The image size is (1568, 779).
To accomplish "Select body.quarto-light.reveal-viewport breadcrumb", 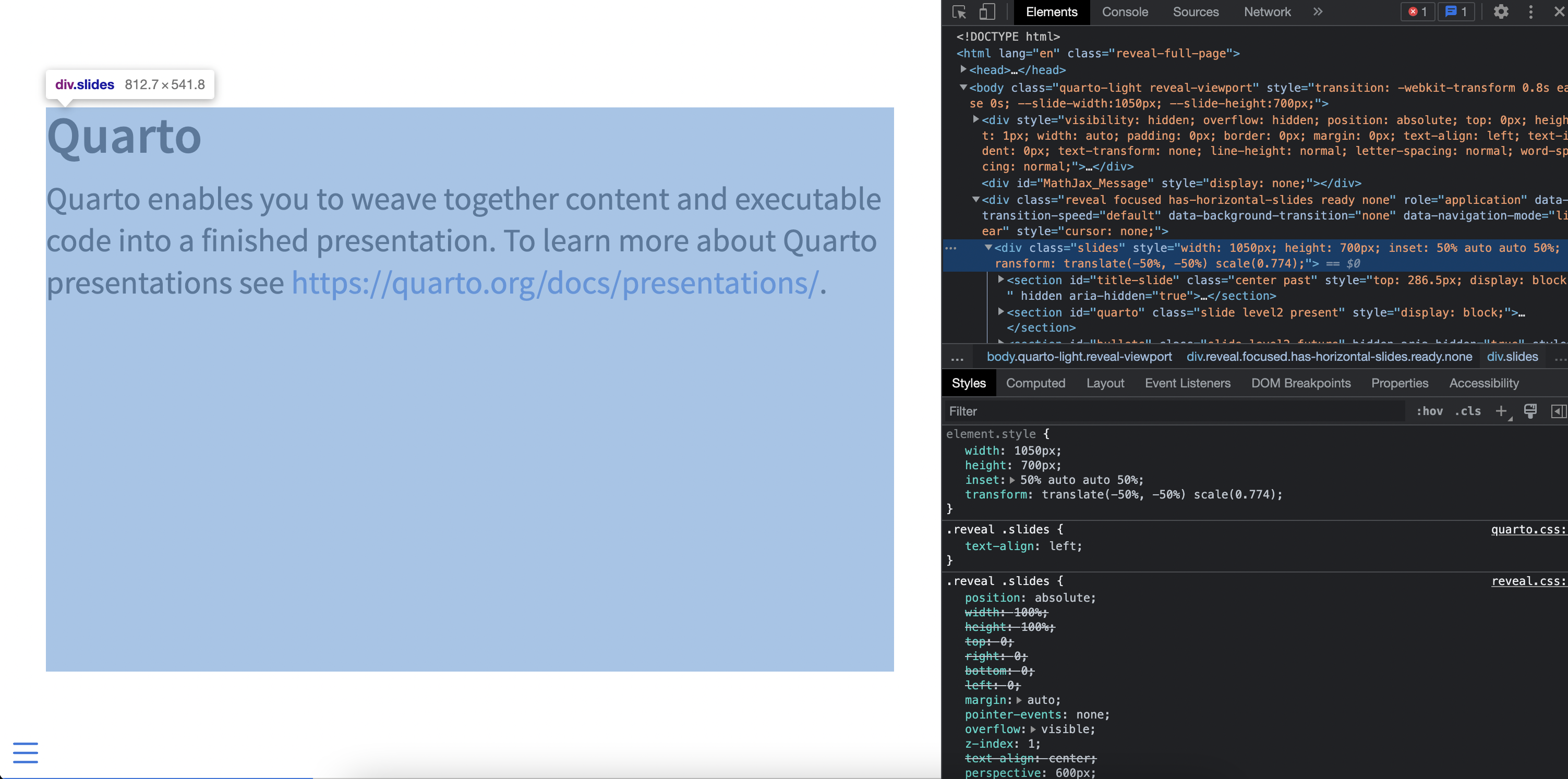I will (1079, 357).
